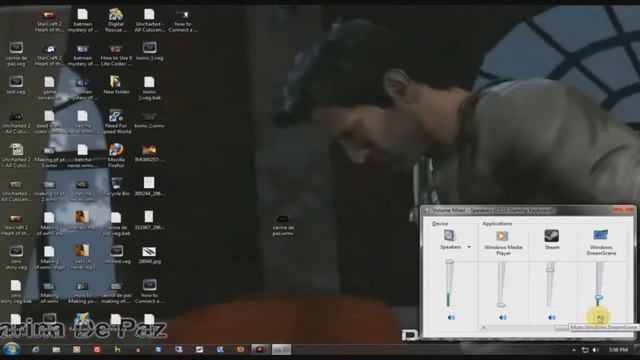
Task: Select the 312067_296 file icon
Action: 149,220
